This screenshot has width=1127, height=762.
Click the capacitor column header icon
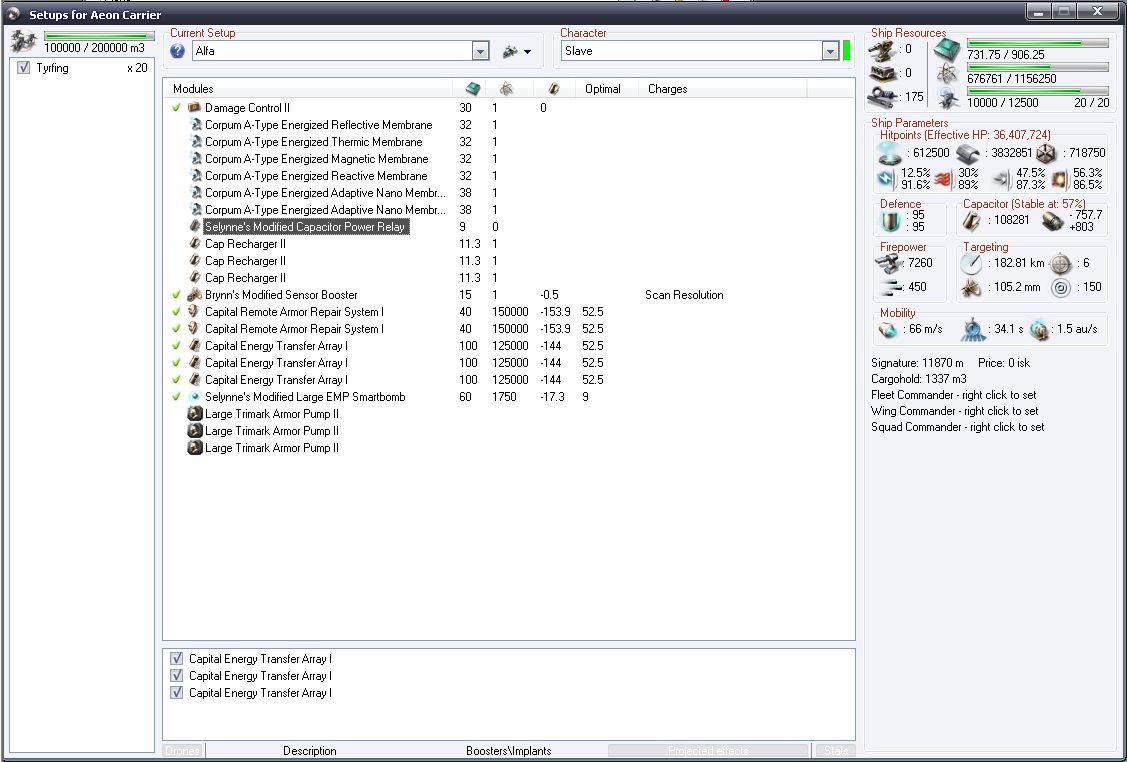point(553,88)
